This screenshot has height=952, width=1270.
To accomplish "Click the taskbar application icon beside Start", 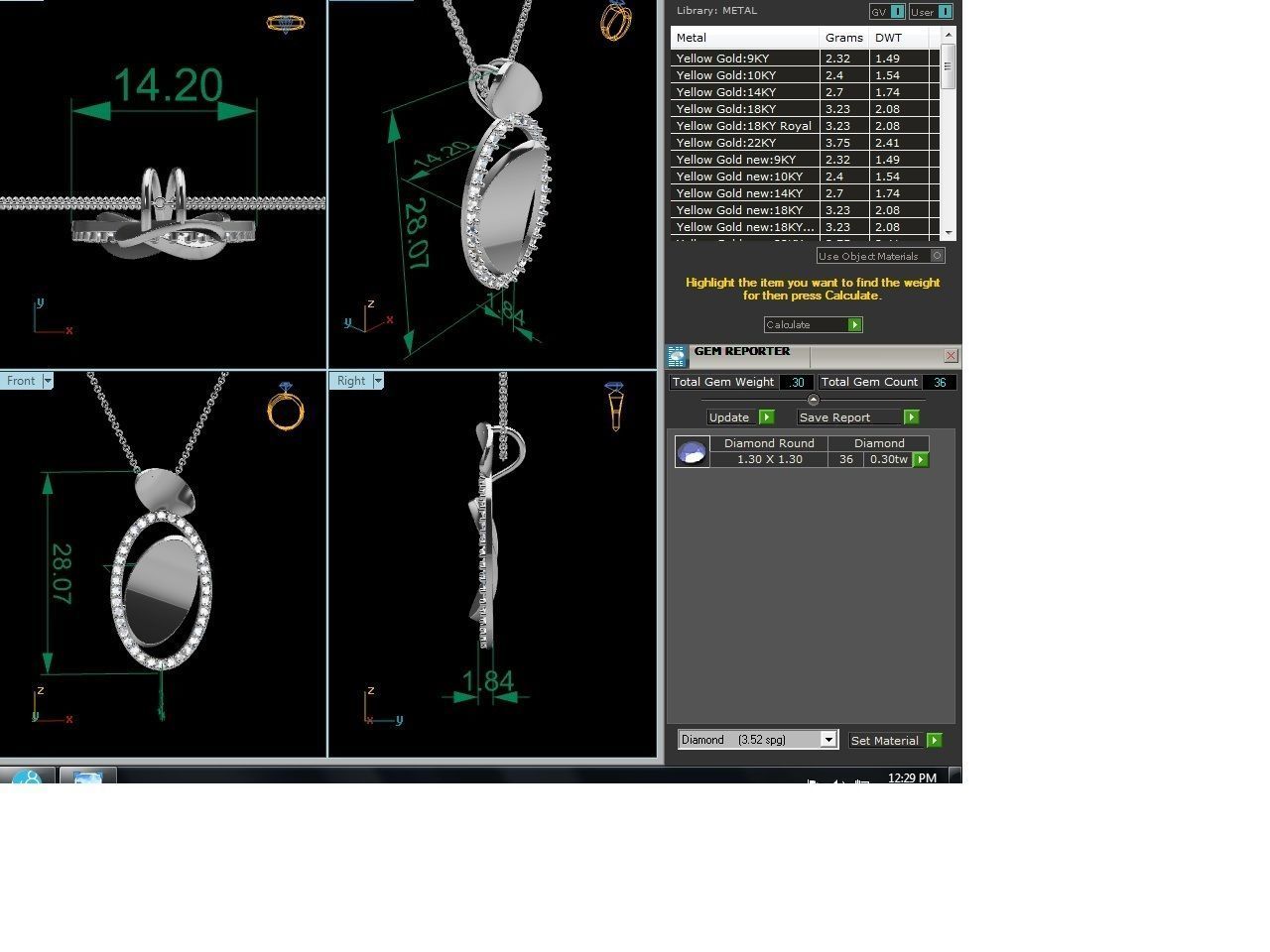I will pyautogui.click(x=87, y=775).
